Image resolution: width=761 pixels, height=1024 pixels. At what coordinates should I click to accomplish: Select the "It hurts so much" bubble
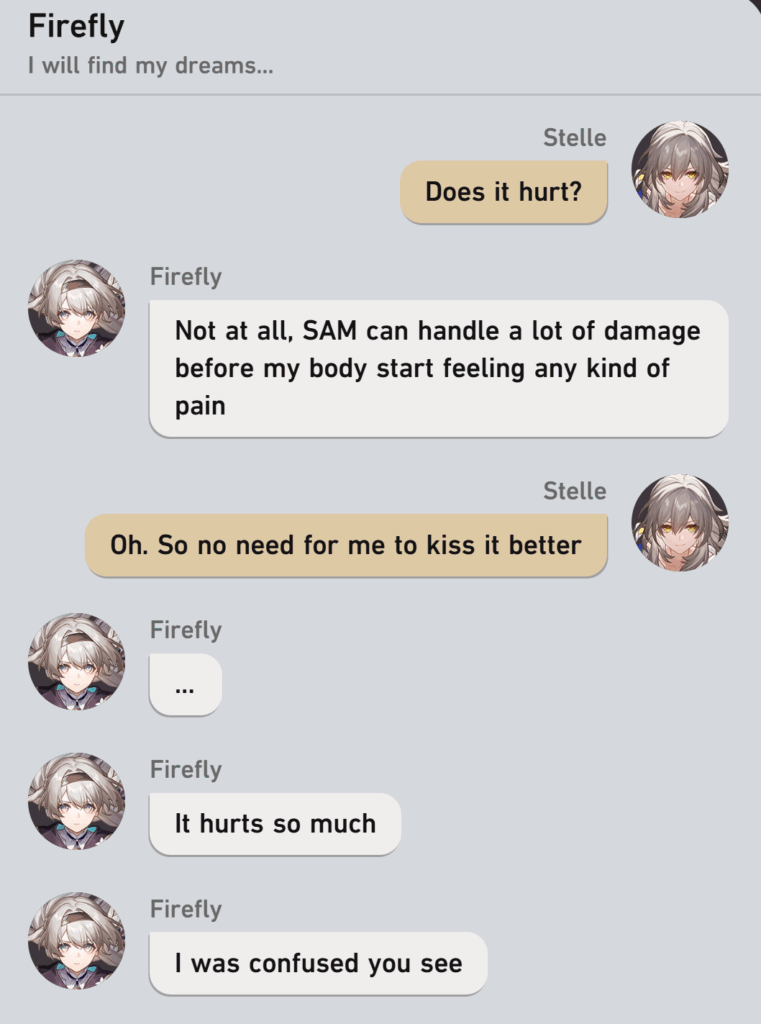275,824
